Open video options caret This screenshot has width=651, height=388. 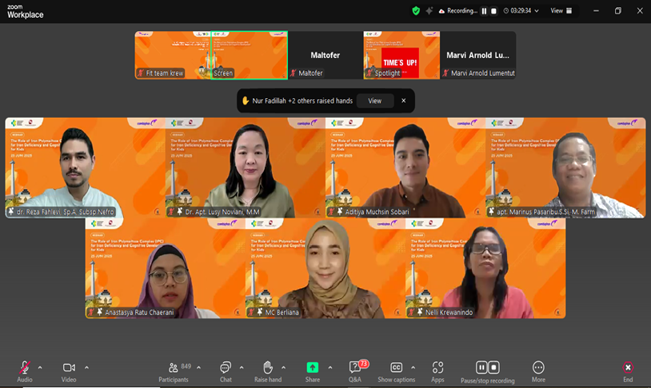(87, 367)
